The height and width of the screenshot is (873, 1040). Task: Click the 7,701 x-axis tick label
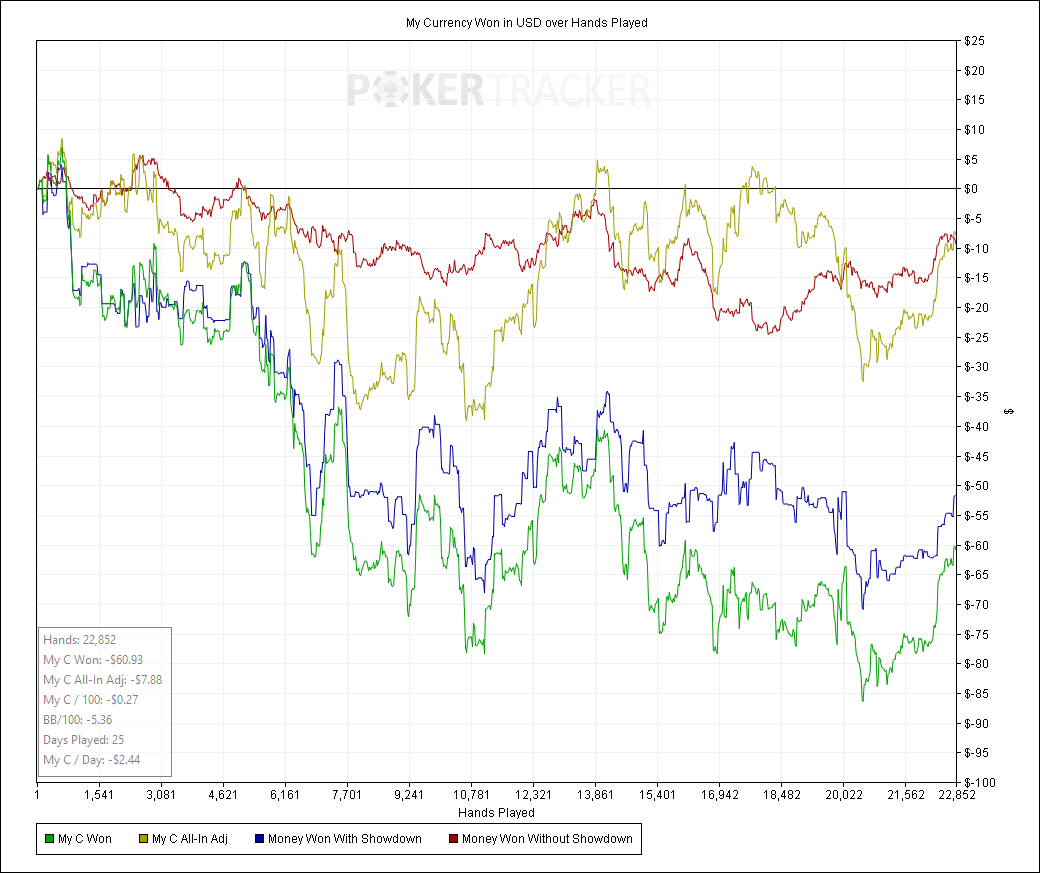[x=347, y=795]
